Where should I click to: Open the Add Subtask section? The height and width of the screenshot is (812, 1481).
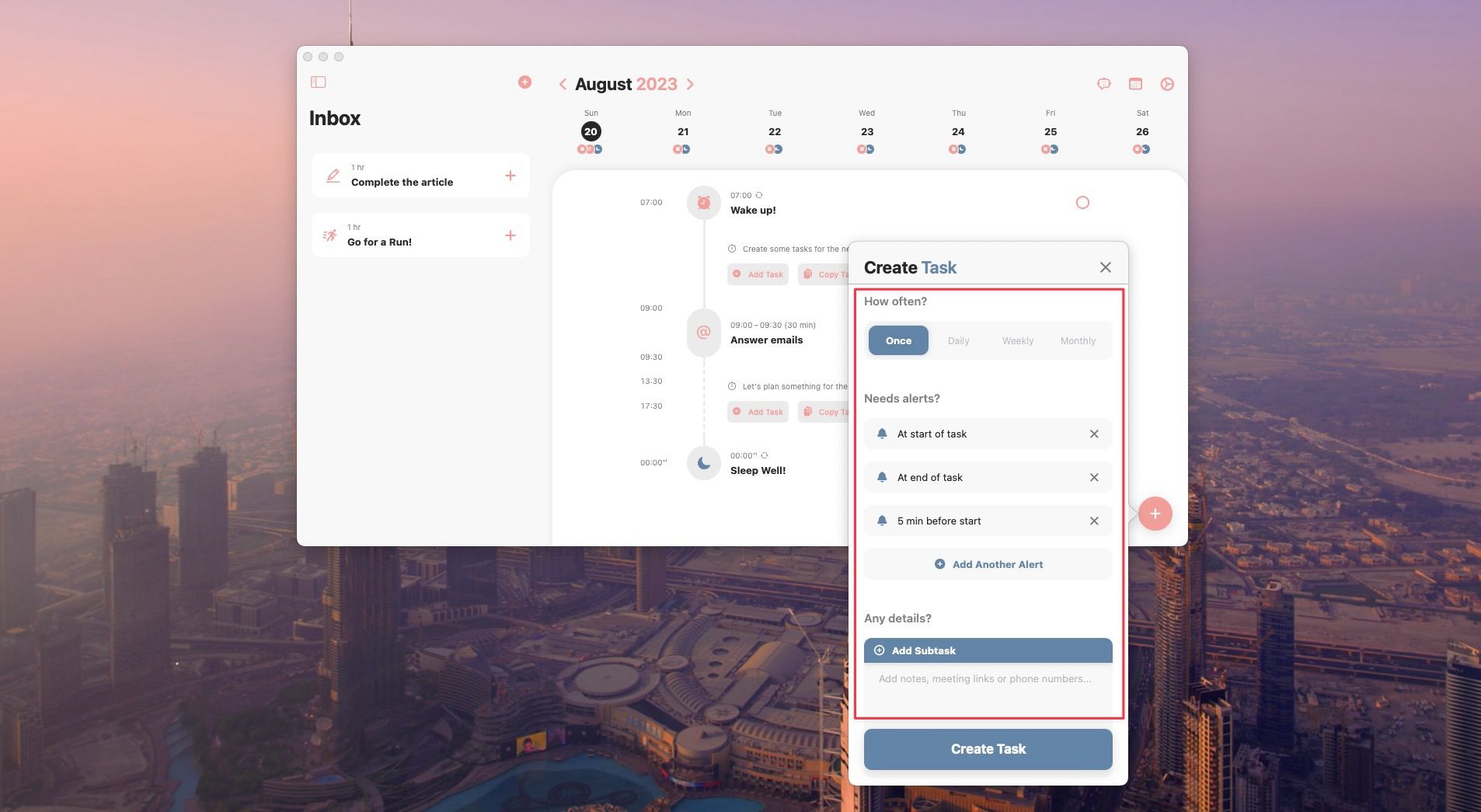(987, 650)
